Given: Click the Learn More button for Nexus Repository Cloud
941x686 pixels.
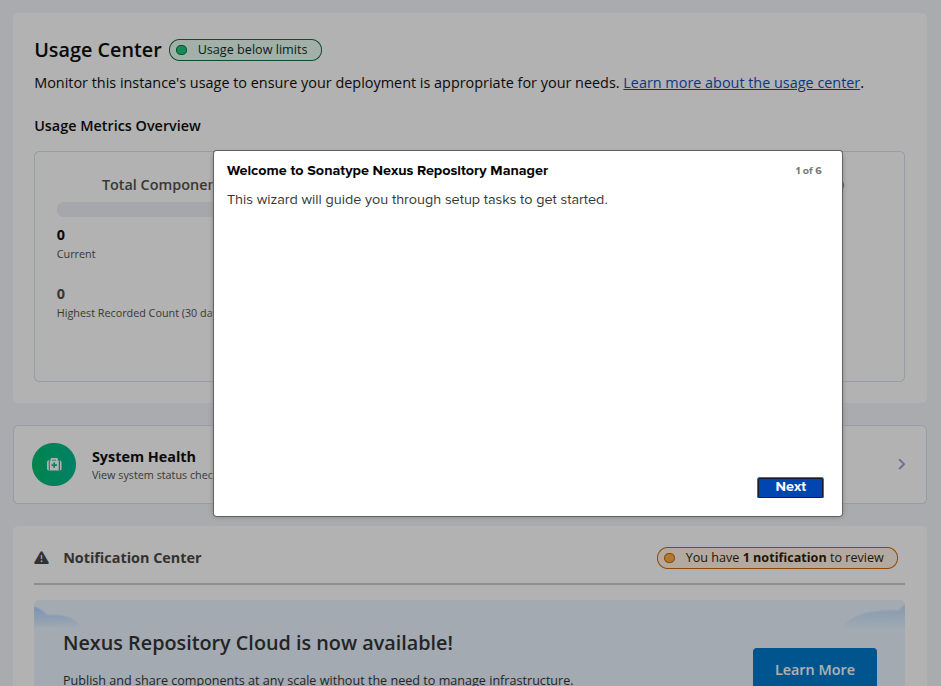Looking at the screenshot, I should coord(814,669).
